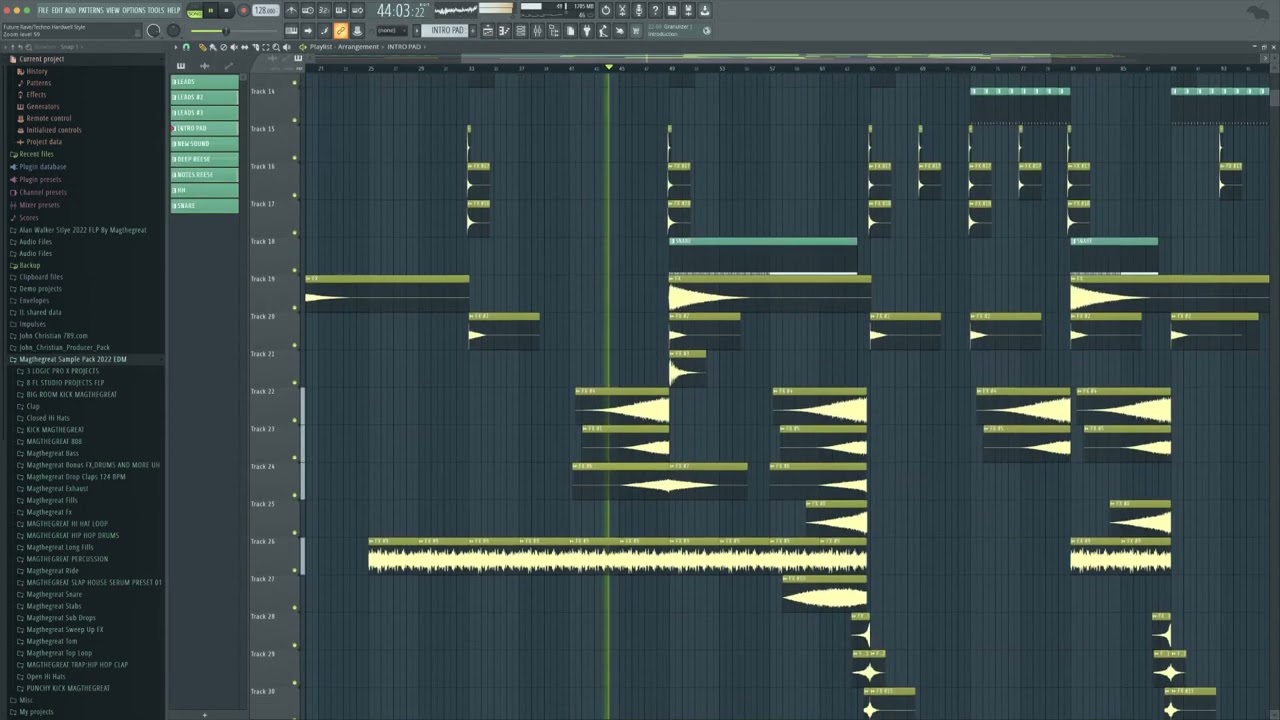This screenshot has height=720, width=1280.
Task: Open the help question mark icon
Action: [656, 10]
